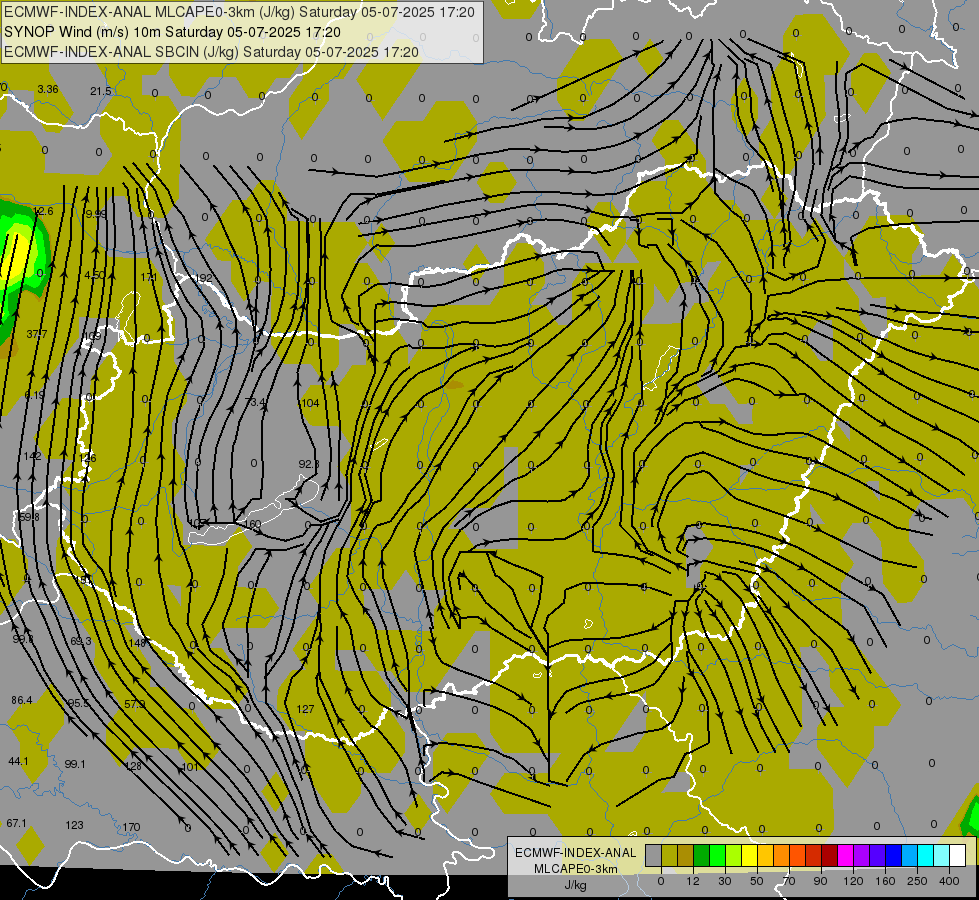Click the 'J/kg' unit label in the legend
Viewport: 979px width, 900px height.
575,885
